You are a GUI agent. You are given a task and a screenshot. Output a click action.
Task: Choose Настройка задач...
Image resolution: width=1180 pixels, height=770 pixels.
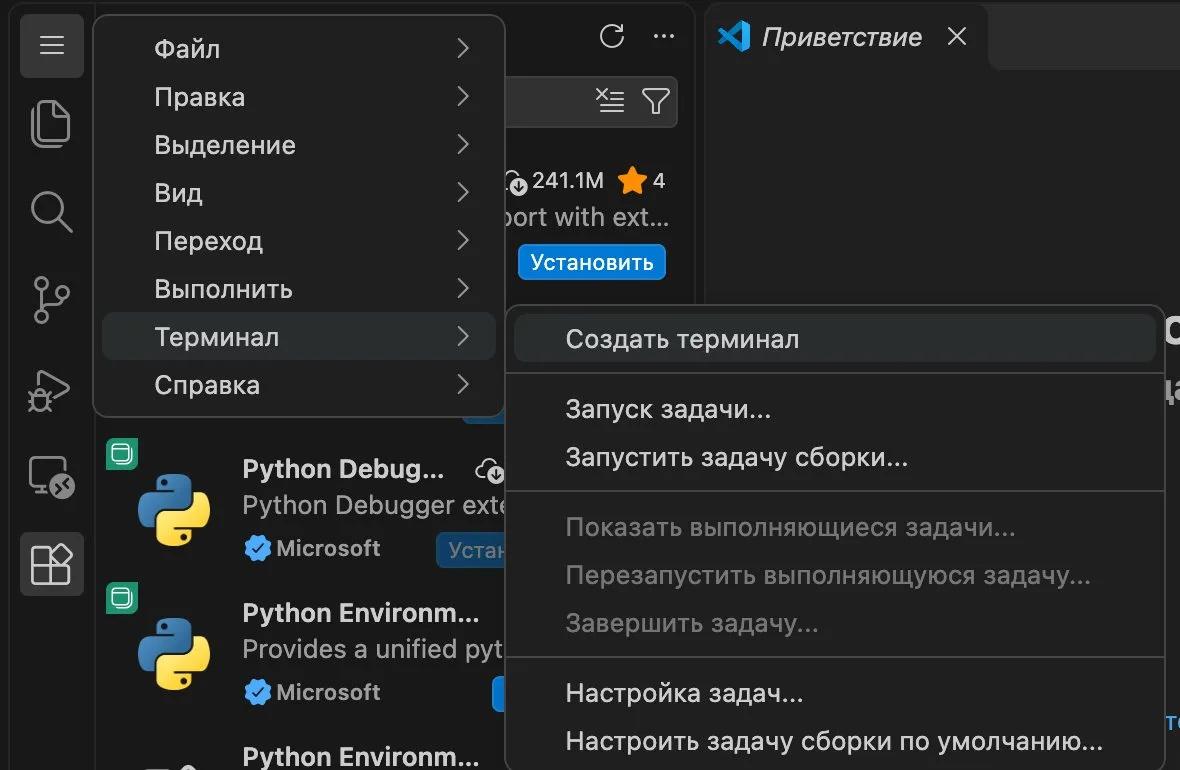[835, 692]
